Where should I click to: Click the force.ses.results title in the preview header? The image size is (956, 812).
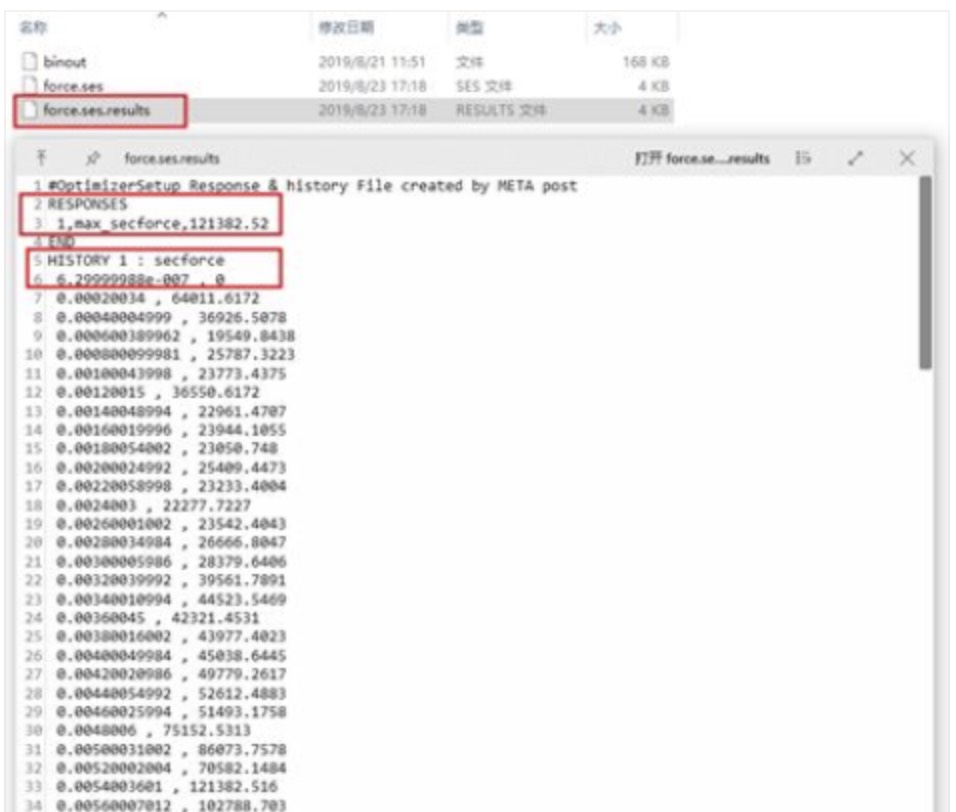172,158
